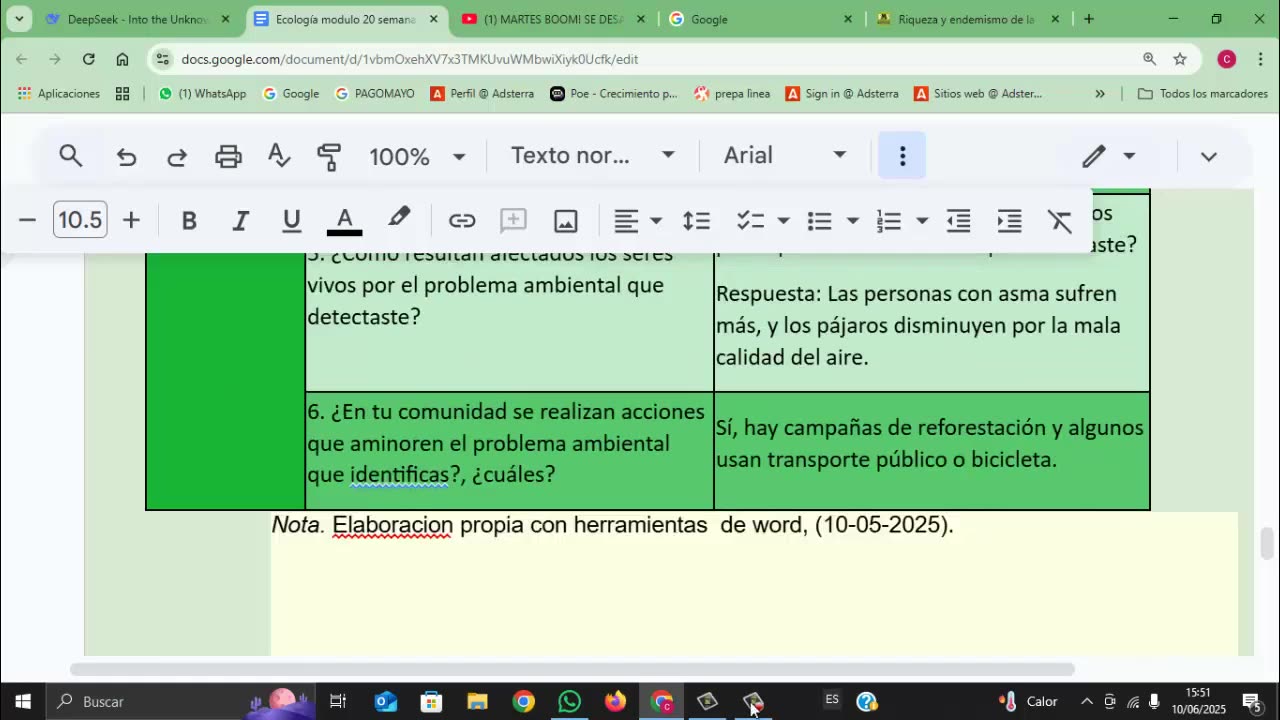1280x720 pixels.
Task: Toggle bold formatting
Action: [x=189, y=220]
